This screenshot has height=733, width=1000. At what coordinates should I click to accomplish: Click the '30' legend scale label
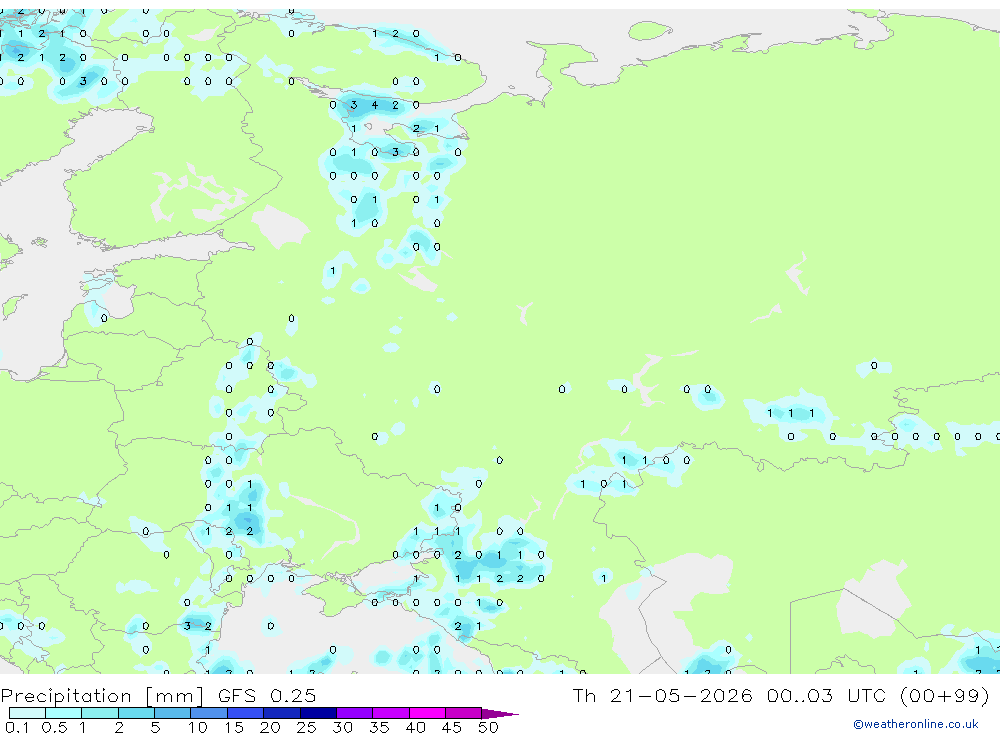pyautogui.click(x=342, y=727)
